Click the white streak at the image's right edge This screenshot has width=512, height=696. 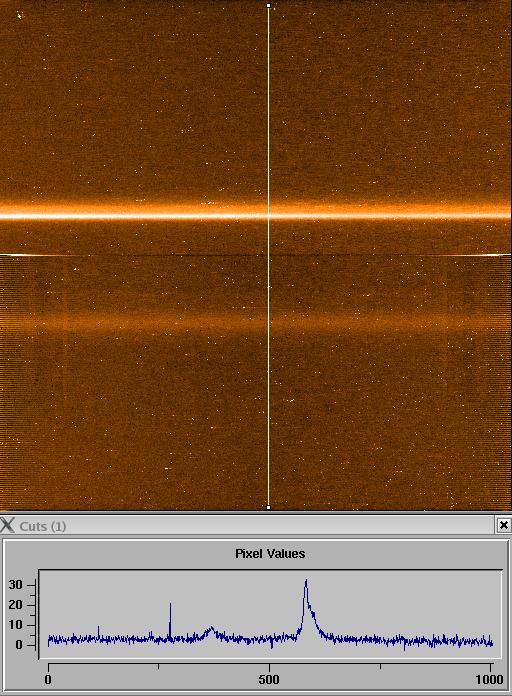tap(486, 255)
